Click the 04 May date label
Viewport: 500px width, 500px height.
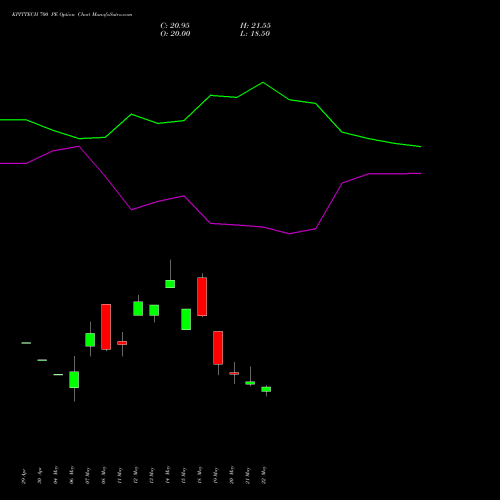(56, 475)
